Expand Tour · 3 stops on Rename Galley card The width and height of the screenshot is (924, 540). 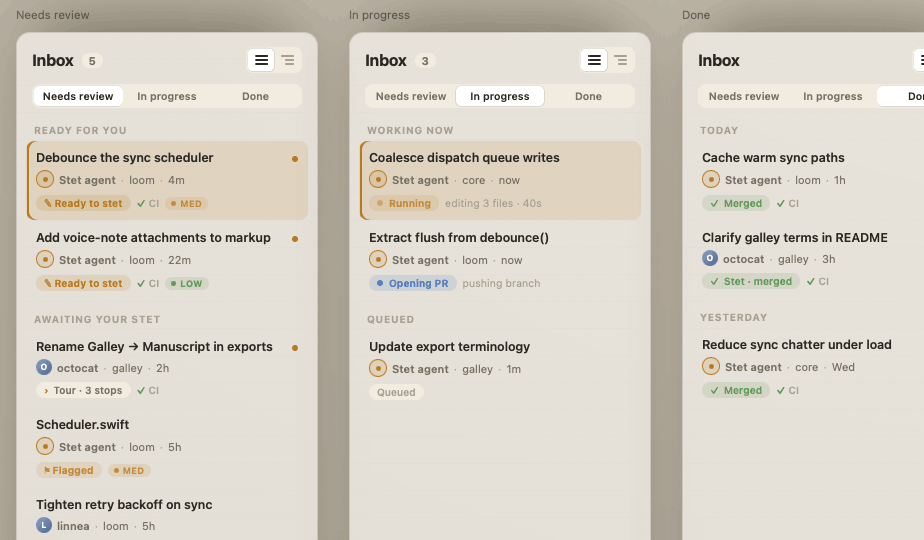tap(83, 390)
